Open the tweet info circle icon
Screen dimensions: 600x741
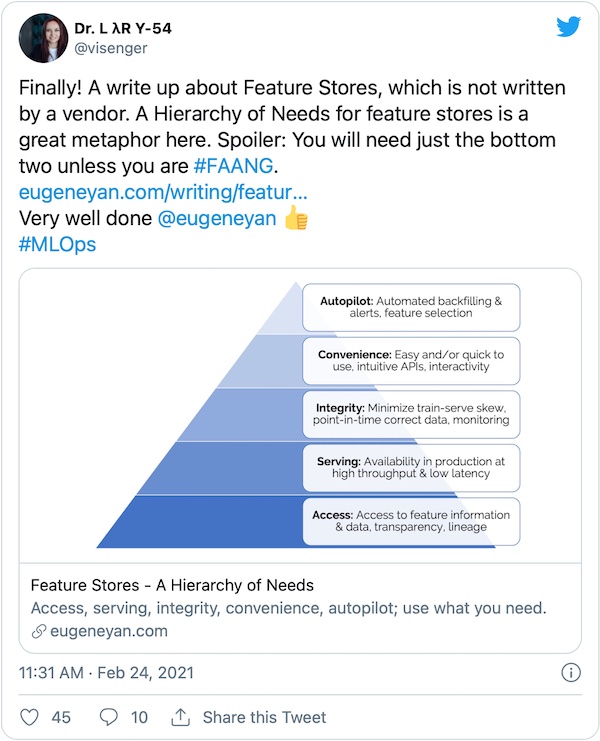[571, 672]
